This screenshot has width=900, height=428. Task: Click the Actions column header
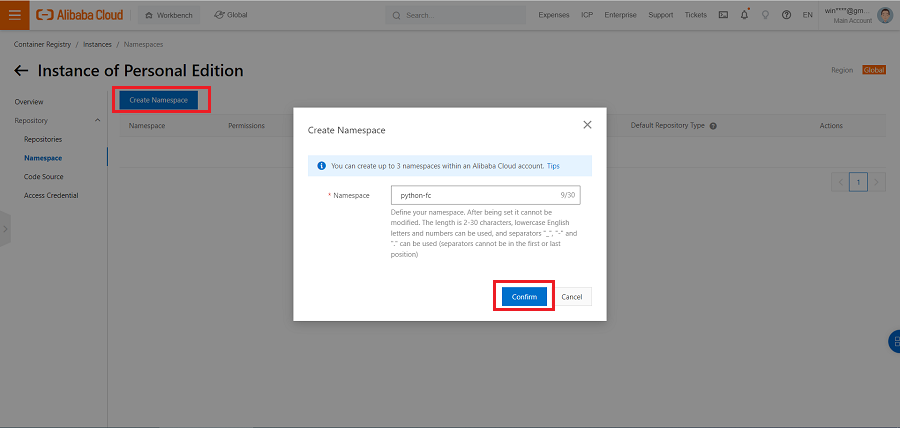[x=831, y=126]
